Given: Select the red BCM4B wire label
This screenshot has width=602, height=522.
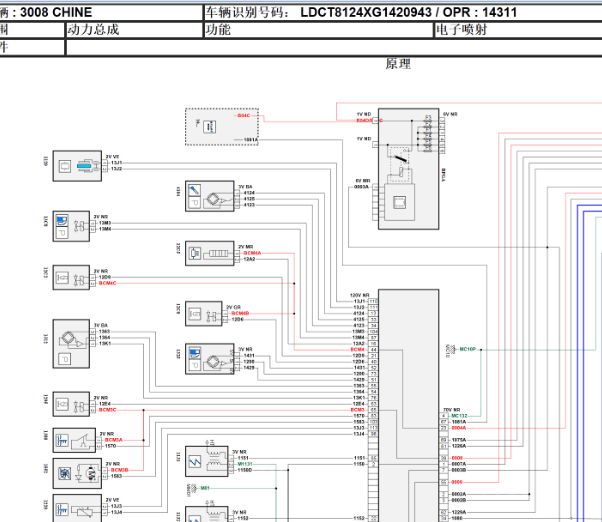Looking at the screenshot, I should pyautogui.click(x=240, y=314).
